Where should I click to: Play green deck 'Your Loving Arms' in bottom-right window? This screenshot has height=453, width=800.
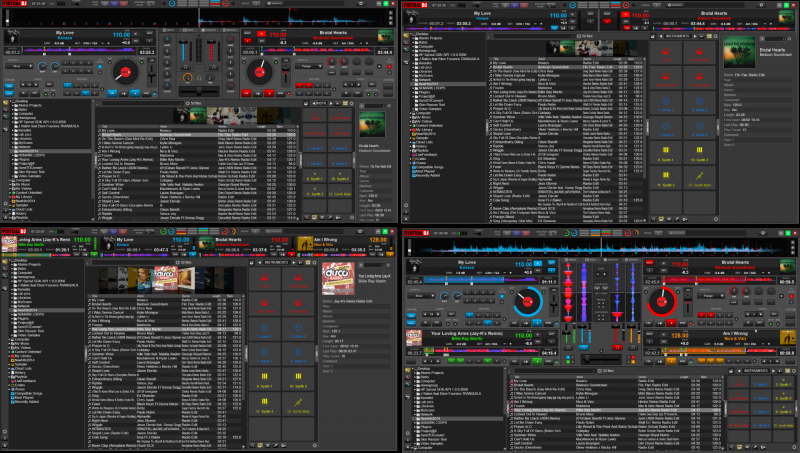(537, 361)
